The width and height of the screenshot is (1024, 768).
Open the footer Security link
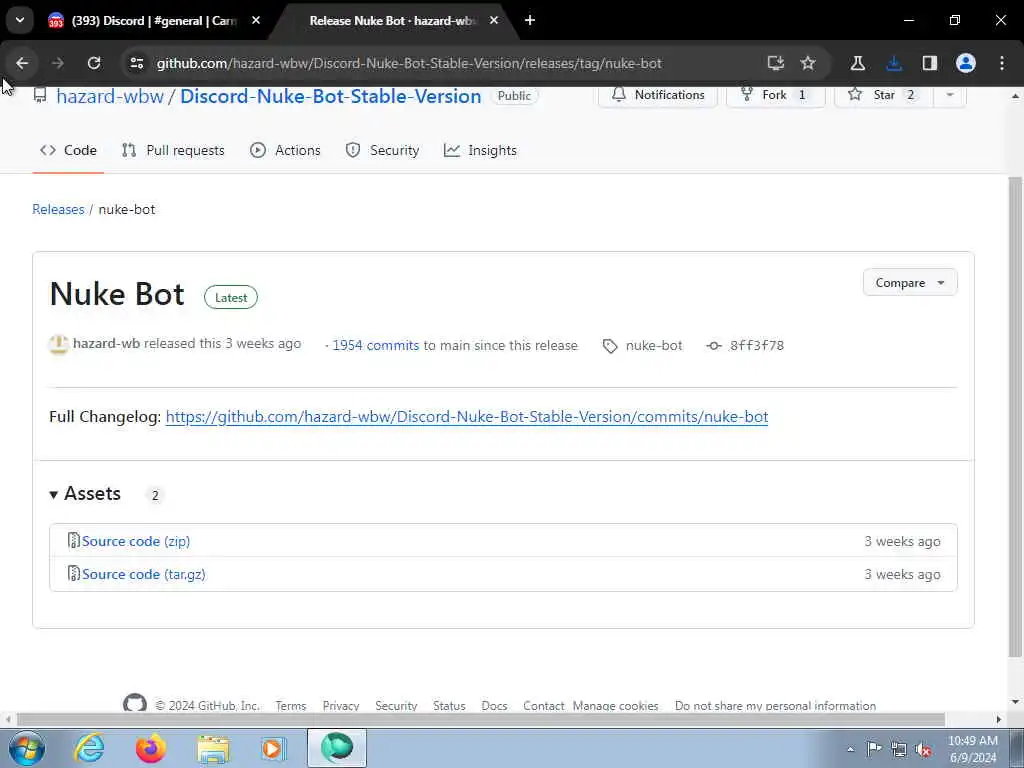pyautogui.click(x=396, y=706)
